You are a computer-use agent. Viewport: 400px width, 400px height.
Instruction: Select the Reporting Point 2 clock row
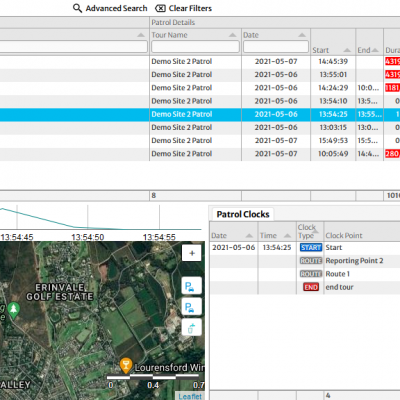coord(305,261)
